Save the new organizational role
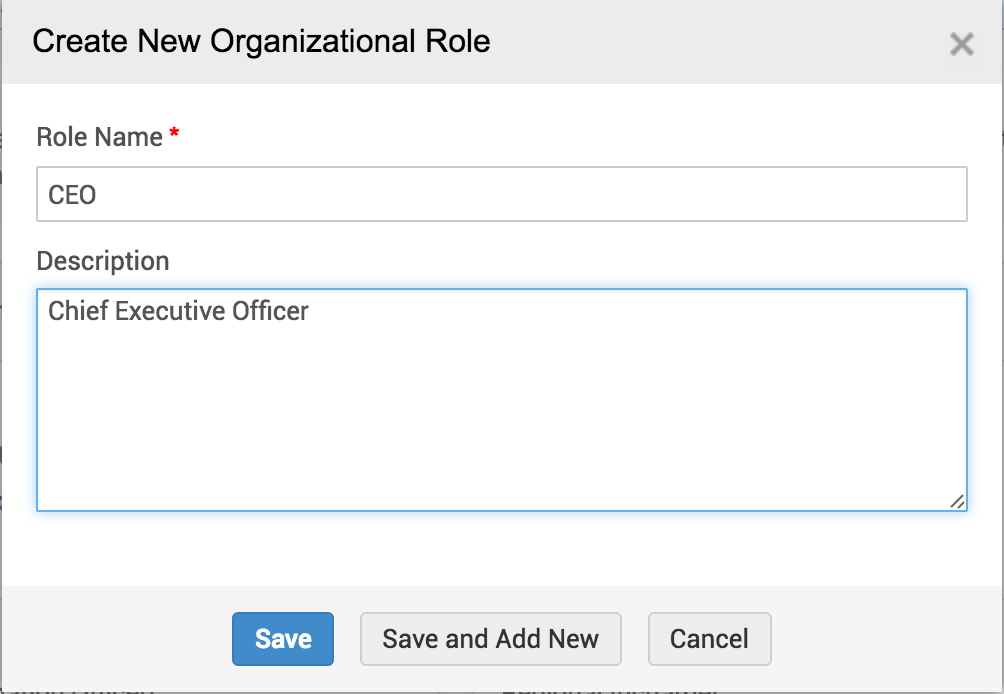 click(283, 638)
